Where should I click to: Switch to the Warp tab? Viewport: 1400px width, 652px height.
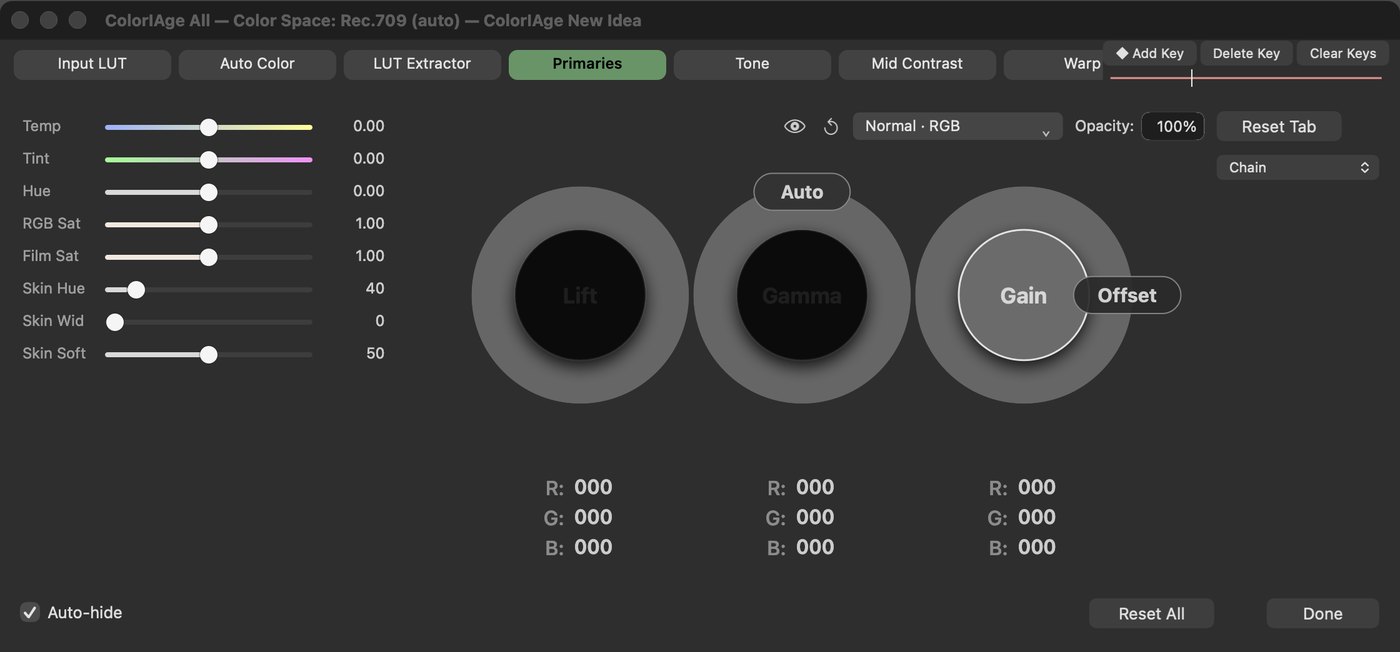coord(1055,64)
